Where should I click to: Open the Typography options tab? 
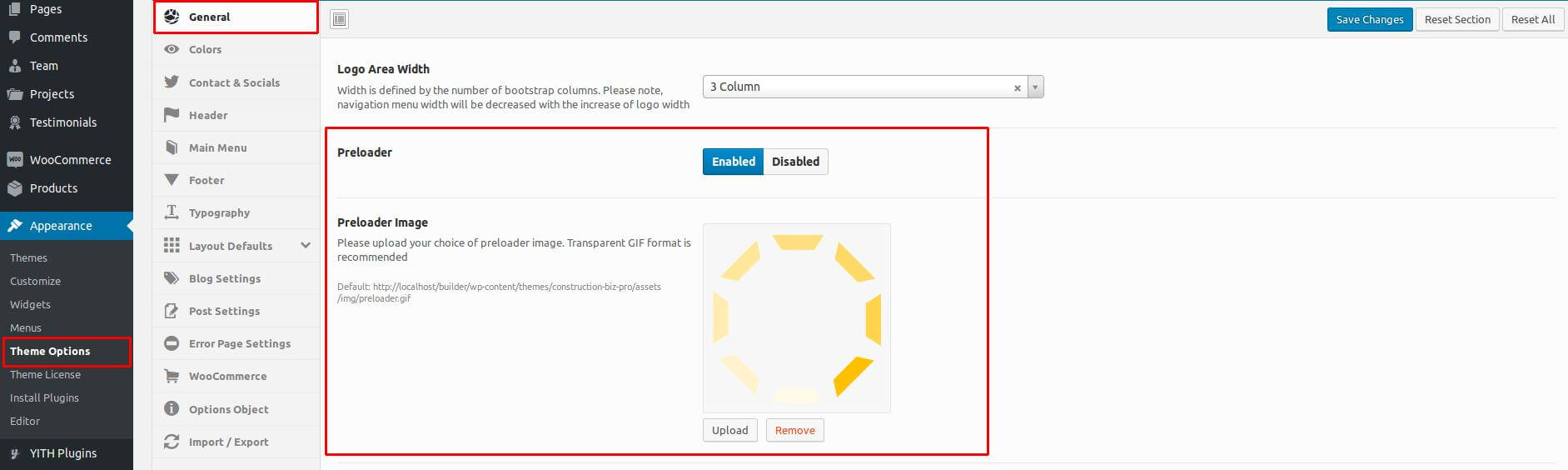tap(236, 212)
